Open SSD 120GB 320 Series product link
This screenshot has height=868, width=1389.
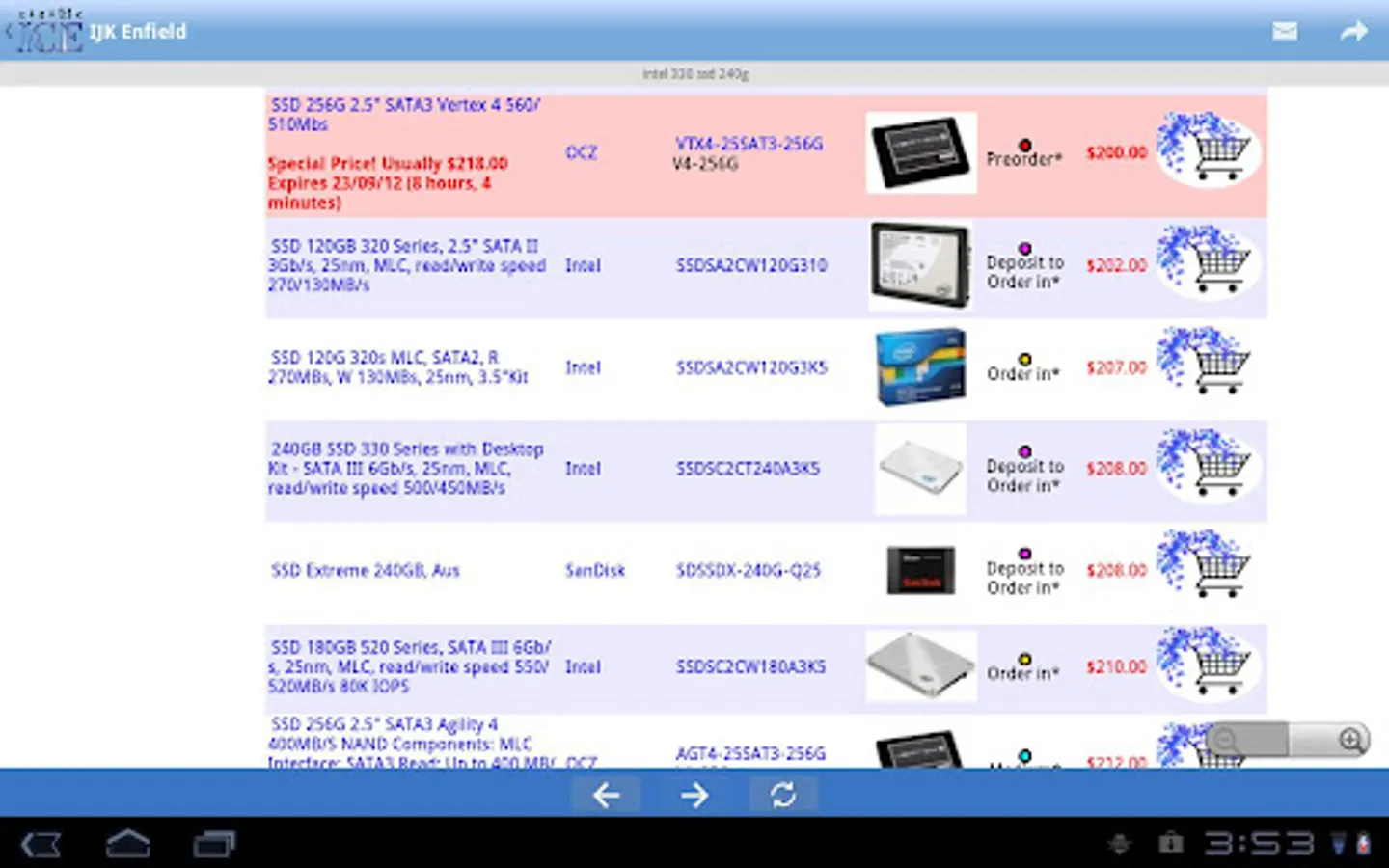click(407, 265)
